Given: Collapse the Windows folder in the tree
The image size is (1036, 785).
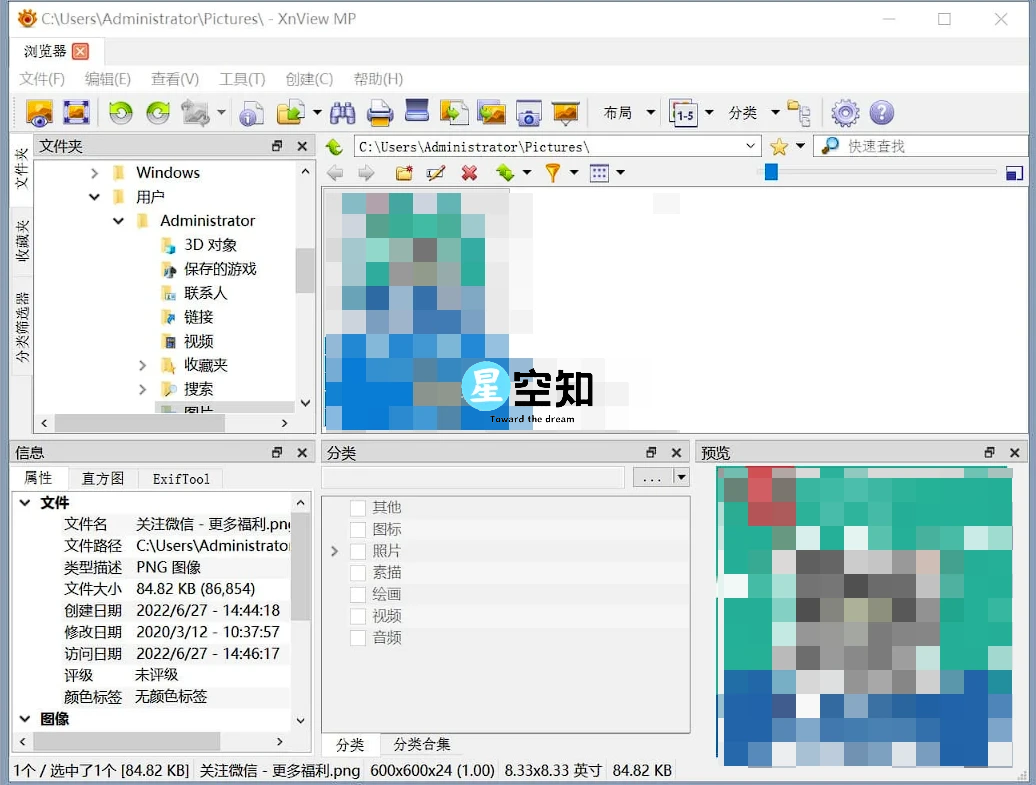Looking at the screenshot, I should (94, 172).
